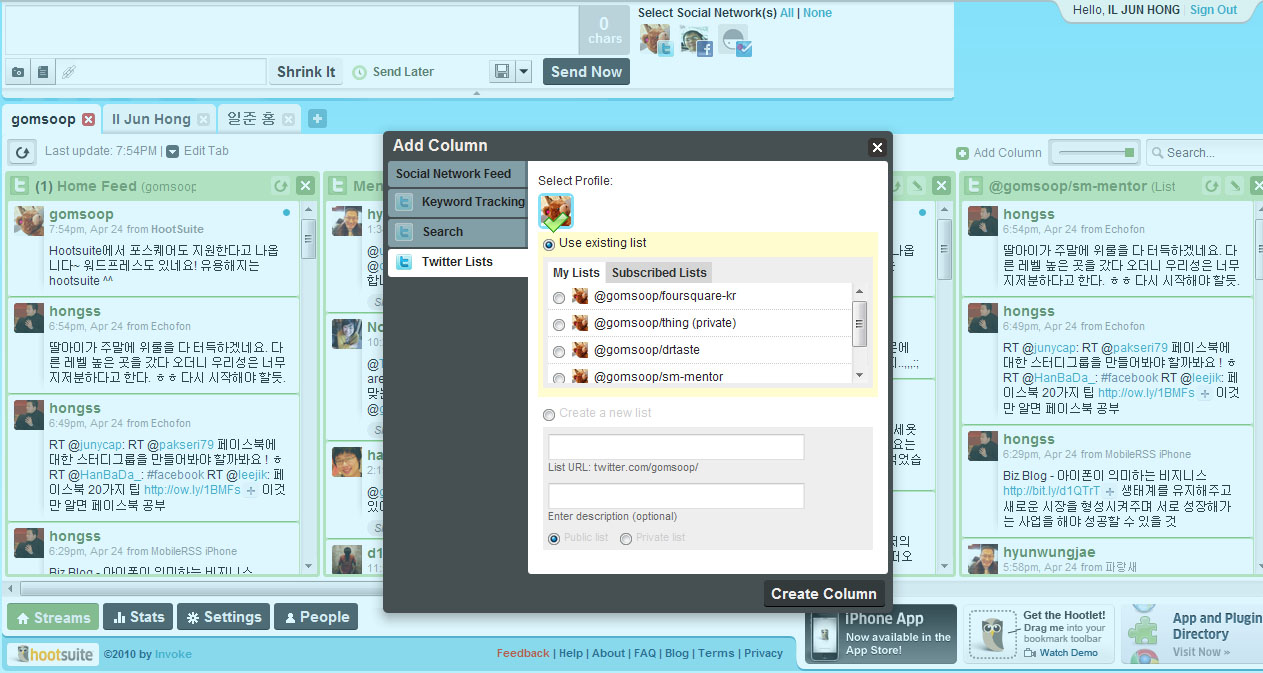Collapse the compose area with the small arrow

476,93
